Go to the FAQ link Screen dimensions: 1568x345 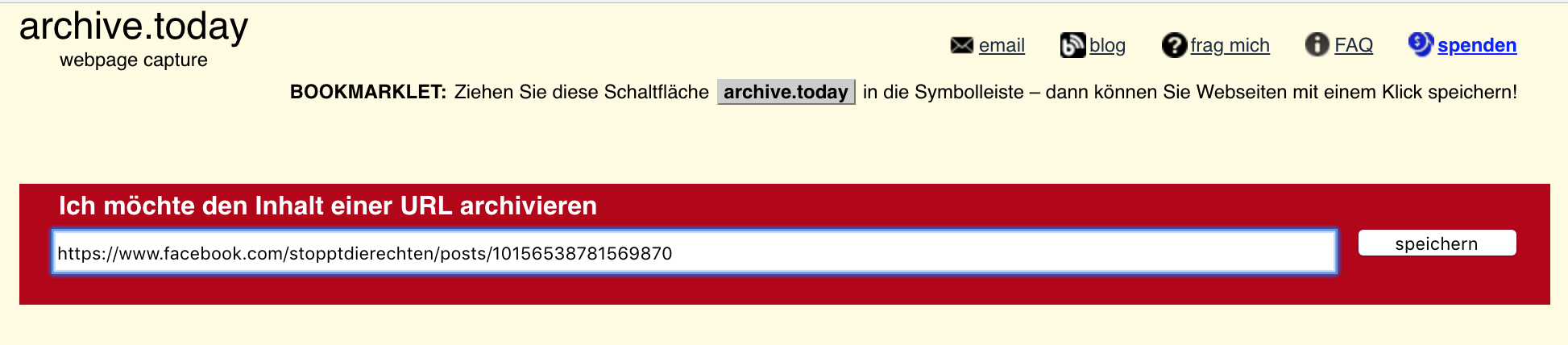coord(1354,45)
